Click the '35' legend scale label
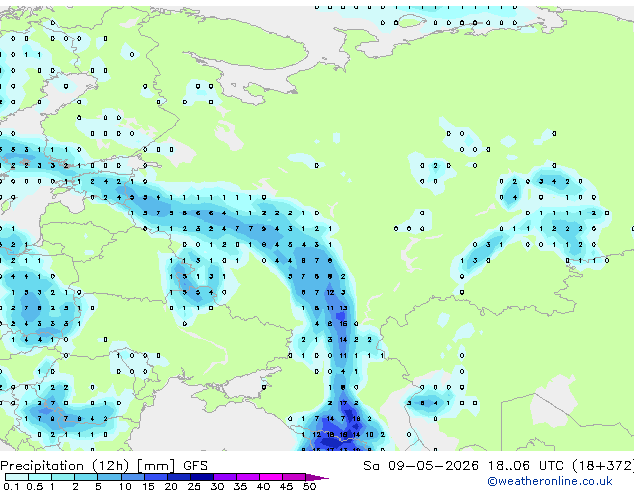The height and width of the screenshot is (490, 634). [241, 486]
